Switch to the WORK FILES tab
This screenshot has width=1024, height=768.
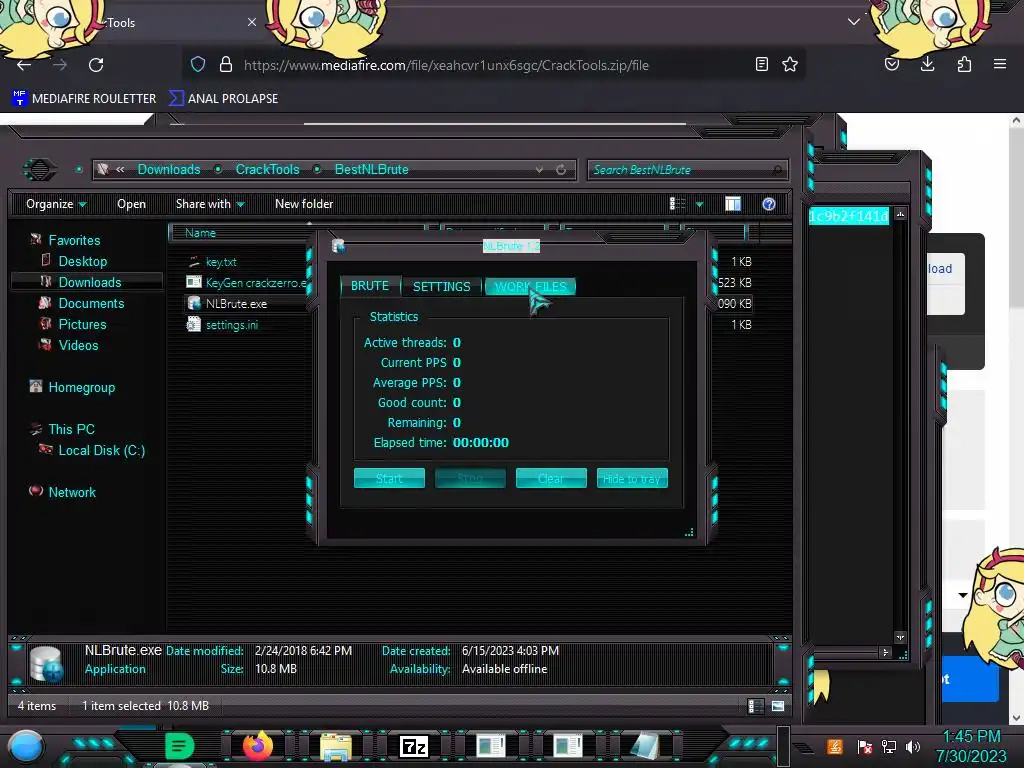(530, 286)
